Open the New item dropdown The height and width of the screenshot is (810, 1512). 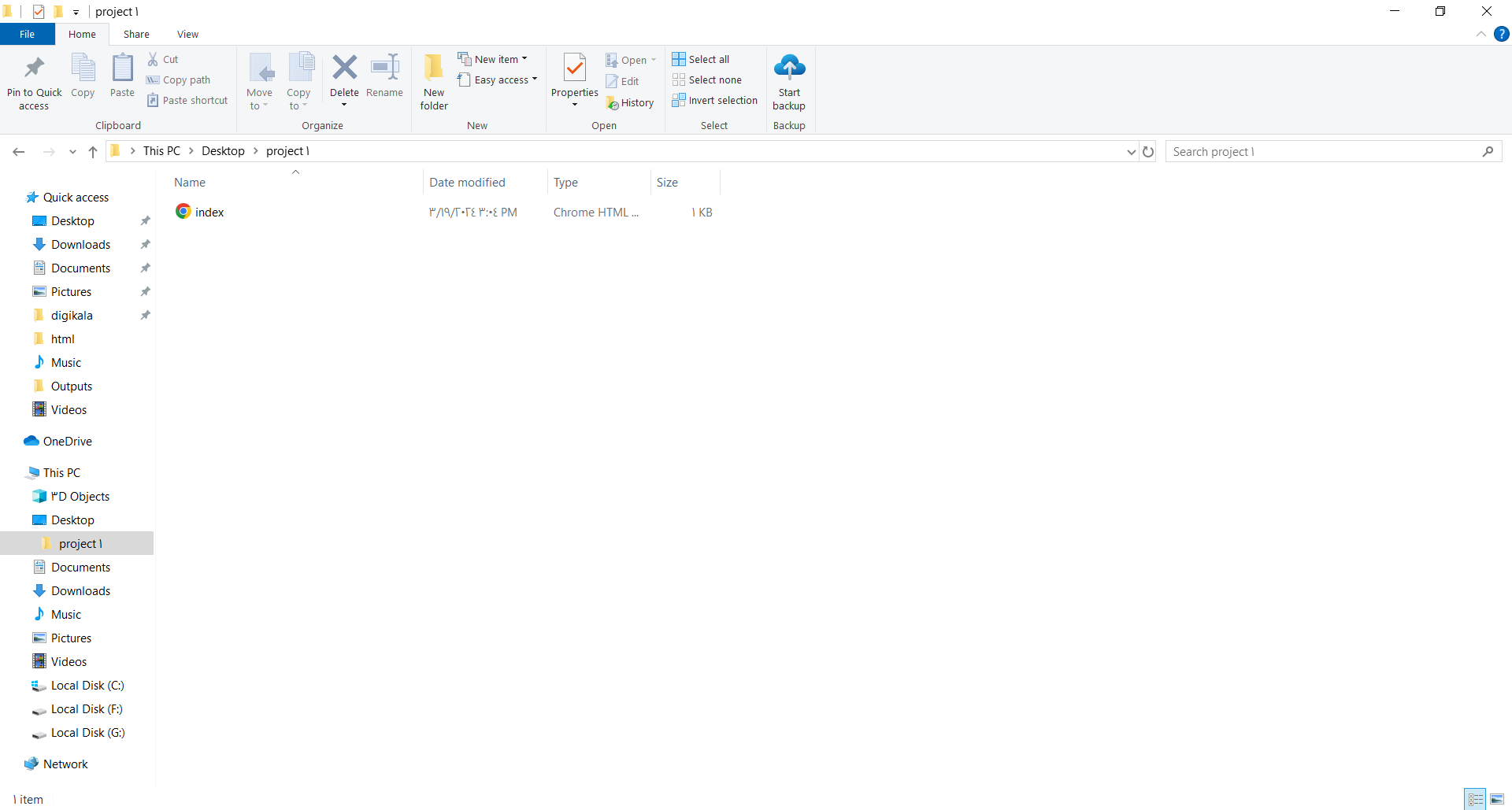(493, 59)
